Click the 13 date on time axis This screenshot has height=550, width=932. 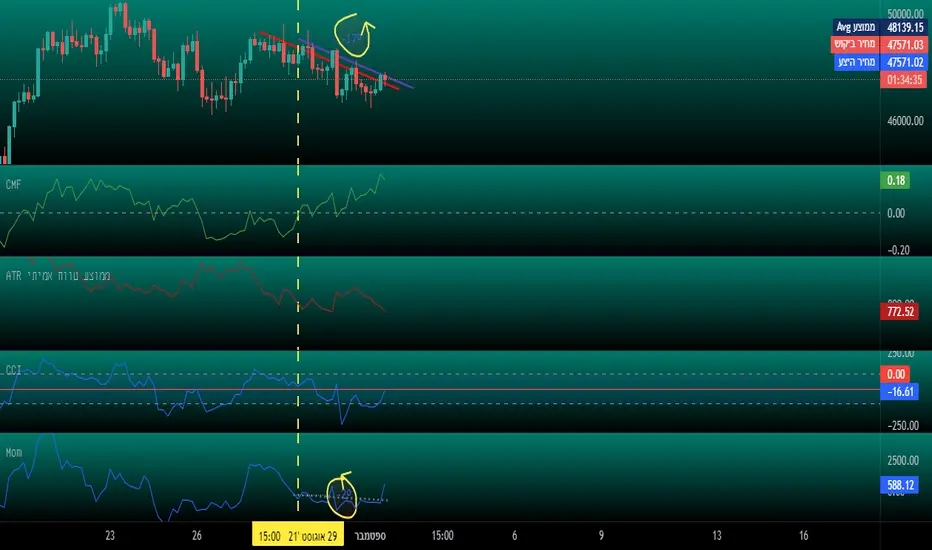point(717,536)
